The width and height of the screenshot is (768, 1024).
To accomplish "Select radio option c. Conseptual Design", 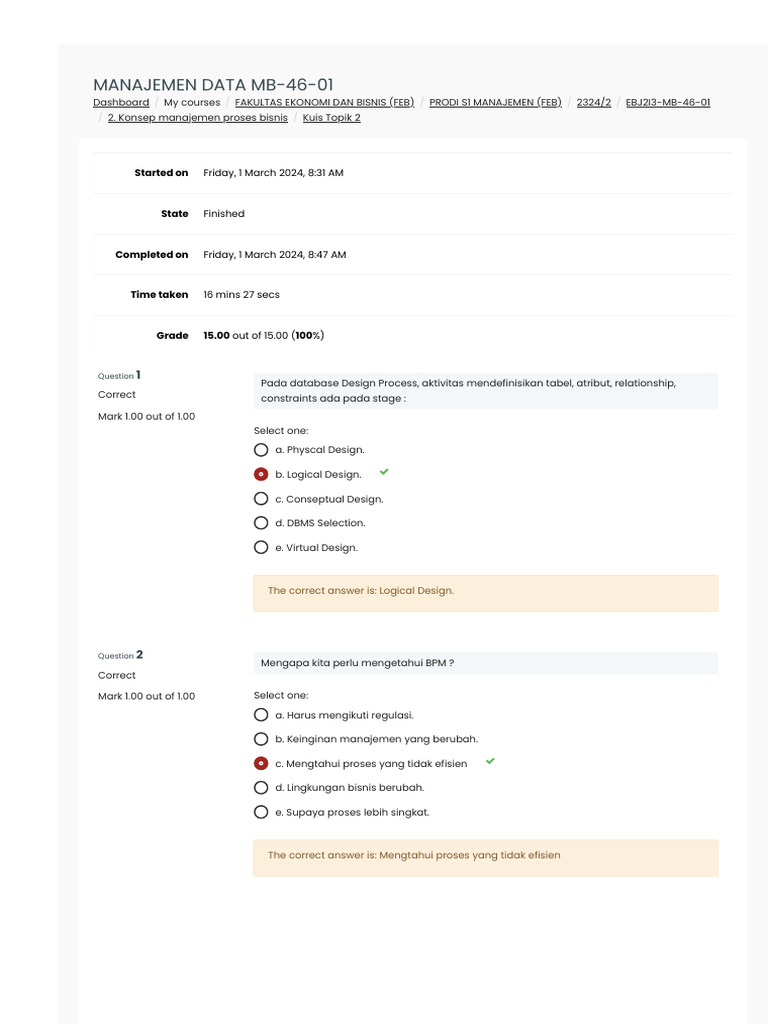I will tap(261, 499).
